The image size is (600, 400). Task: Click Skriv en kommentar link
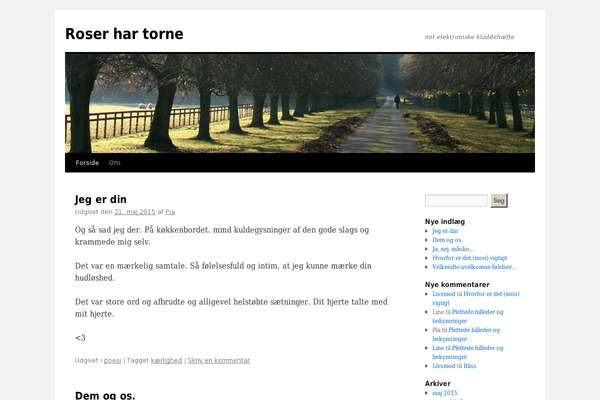pyautogui.click(x=219, y=361)
